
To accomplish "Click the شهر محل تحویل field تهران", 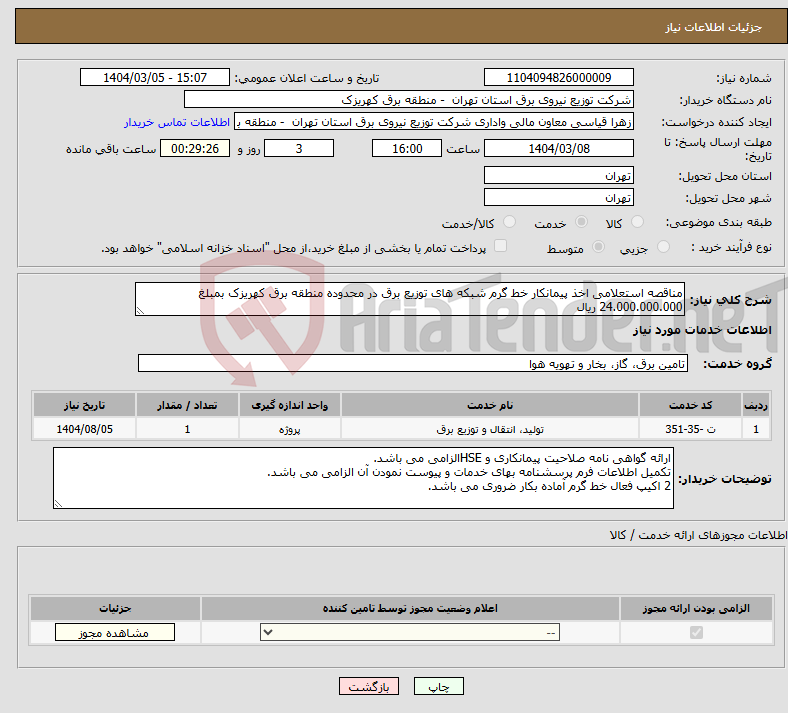I will tap(558, 197).
